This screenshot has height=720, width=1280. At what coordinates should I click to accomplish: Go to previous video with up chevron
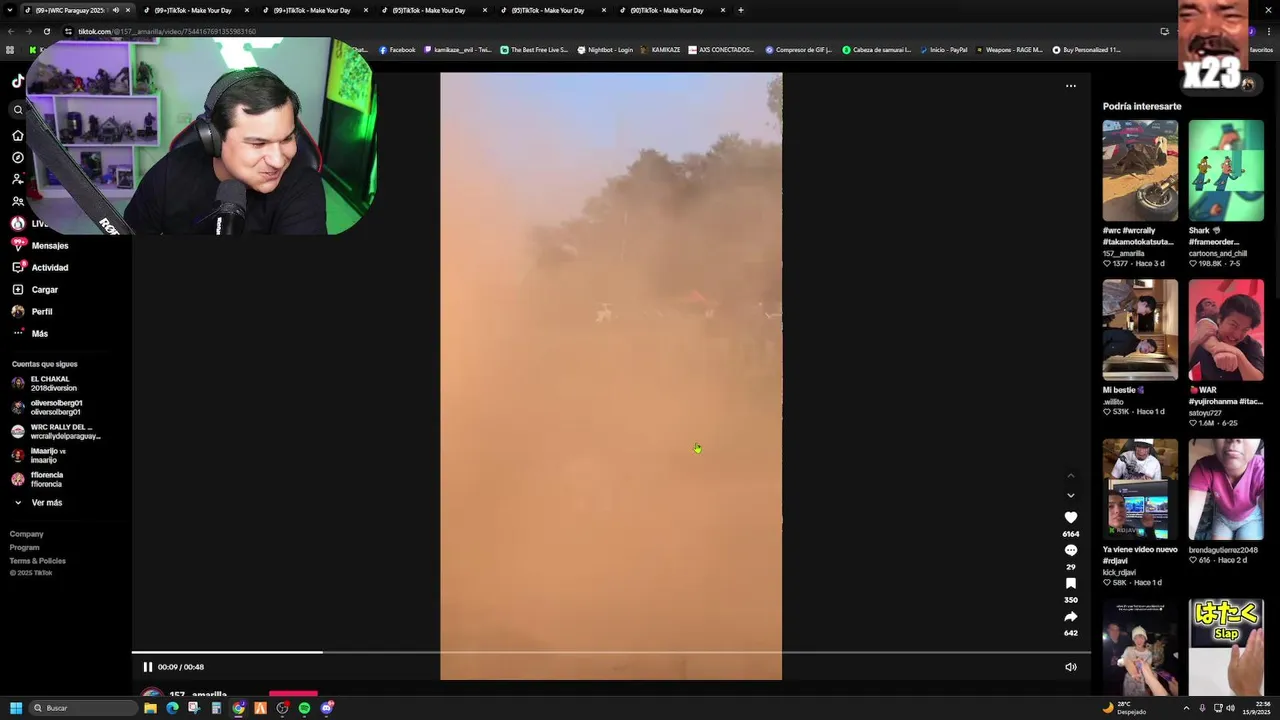pyautogui.click(x=1071, y=475)
